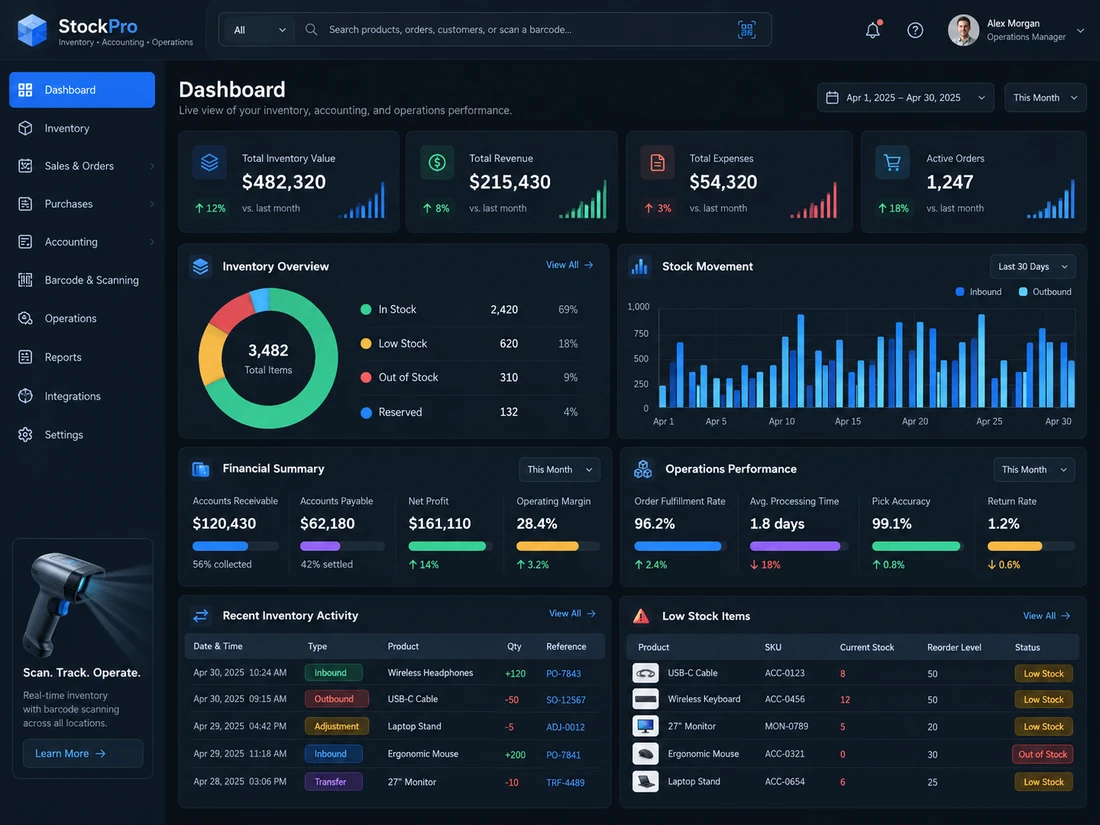The image size is (1100, 825).
Task: Click Learn More in the scanner promo
Action: coord(83,753)
